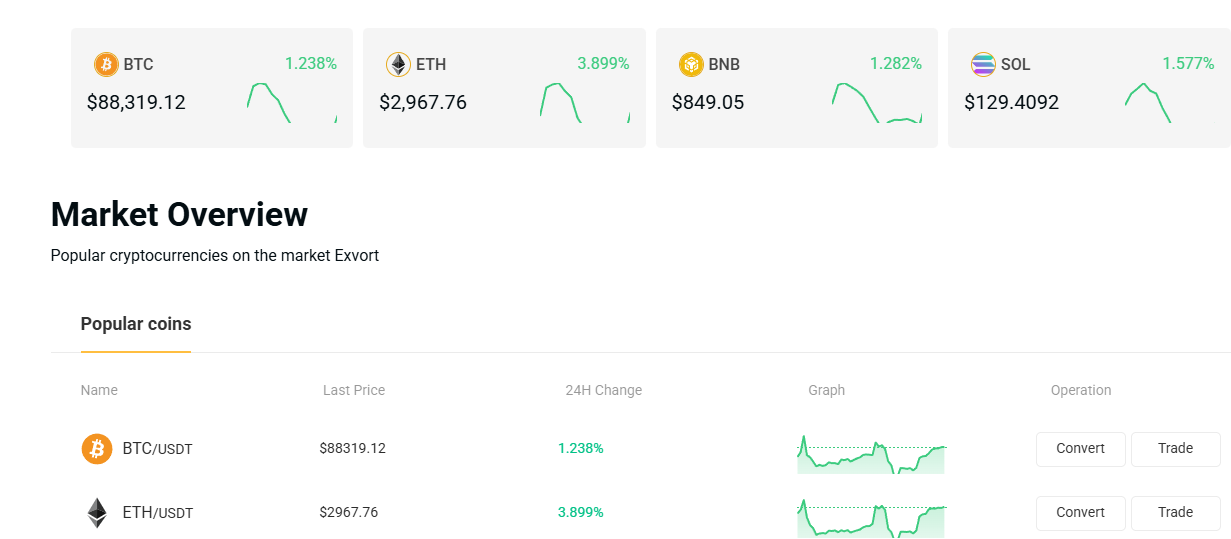View the BTC/USDT row graph thumbnail

tap(871, 455)
